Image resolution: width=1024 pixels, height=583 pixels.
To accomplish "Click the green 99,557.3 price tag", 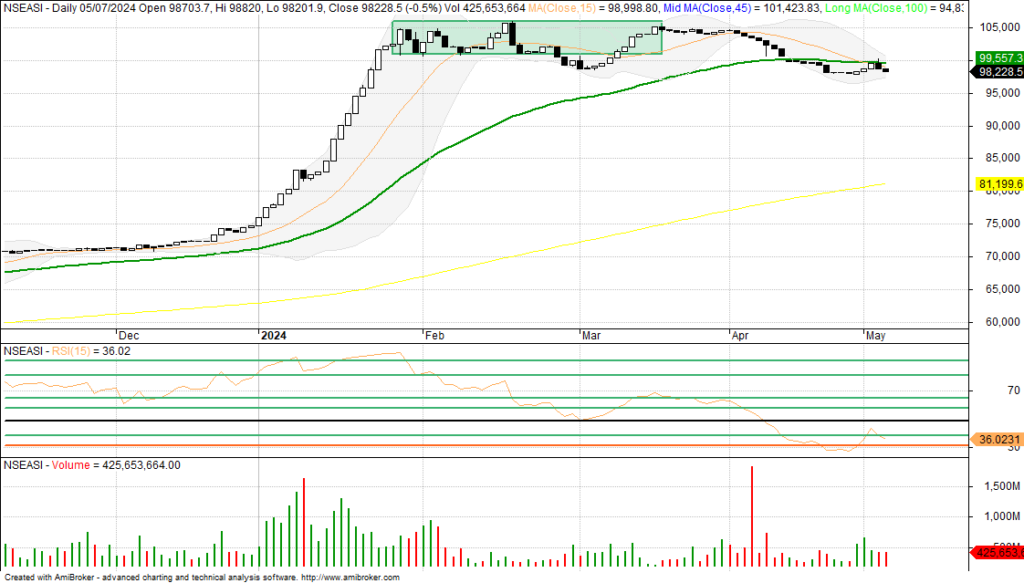I will (996, 58).
